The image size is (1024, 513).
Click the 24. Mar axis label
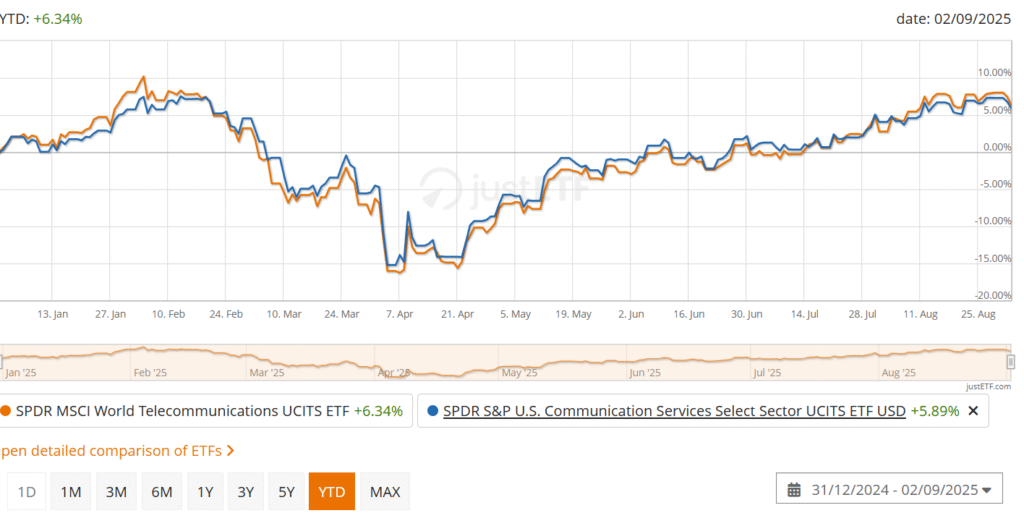(342, 314)
